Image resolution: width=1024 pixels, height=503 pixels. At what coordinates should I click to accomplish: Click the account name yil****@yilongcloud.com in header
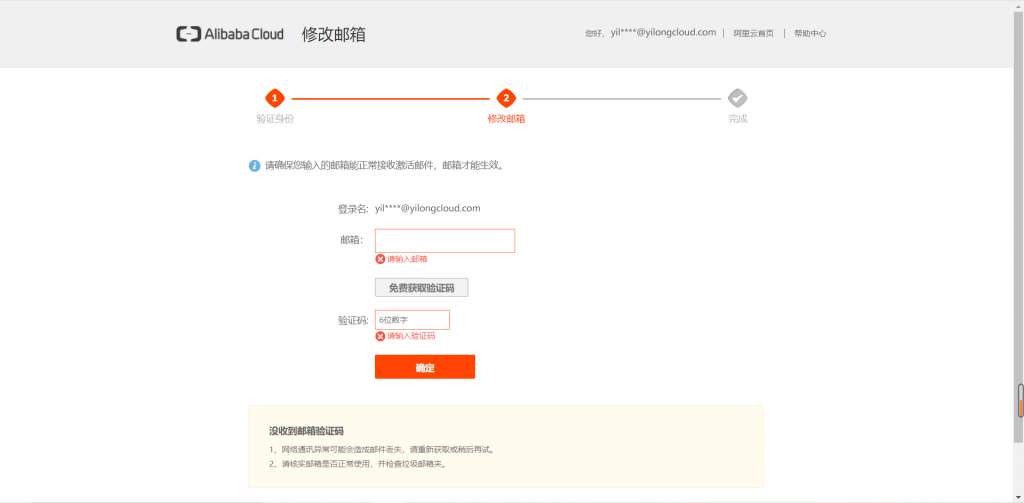pyautogui.click(x=663, y=33)
